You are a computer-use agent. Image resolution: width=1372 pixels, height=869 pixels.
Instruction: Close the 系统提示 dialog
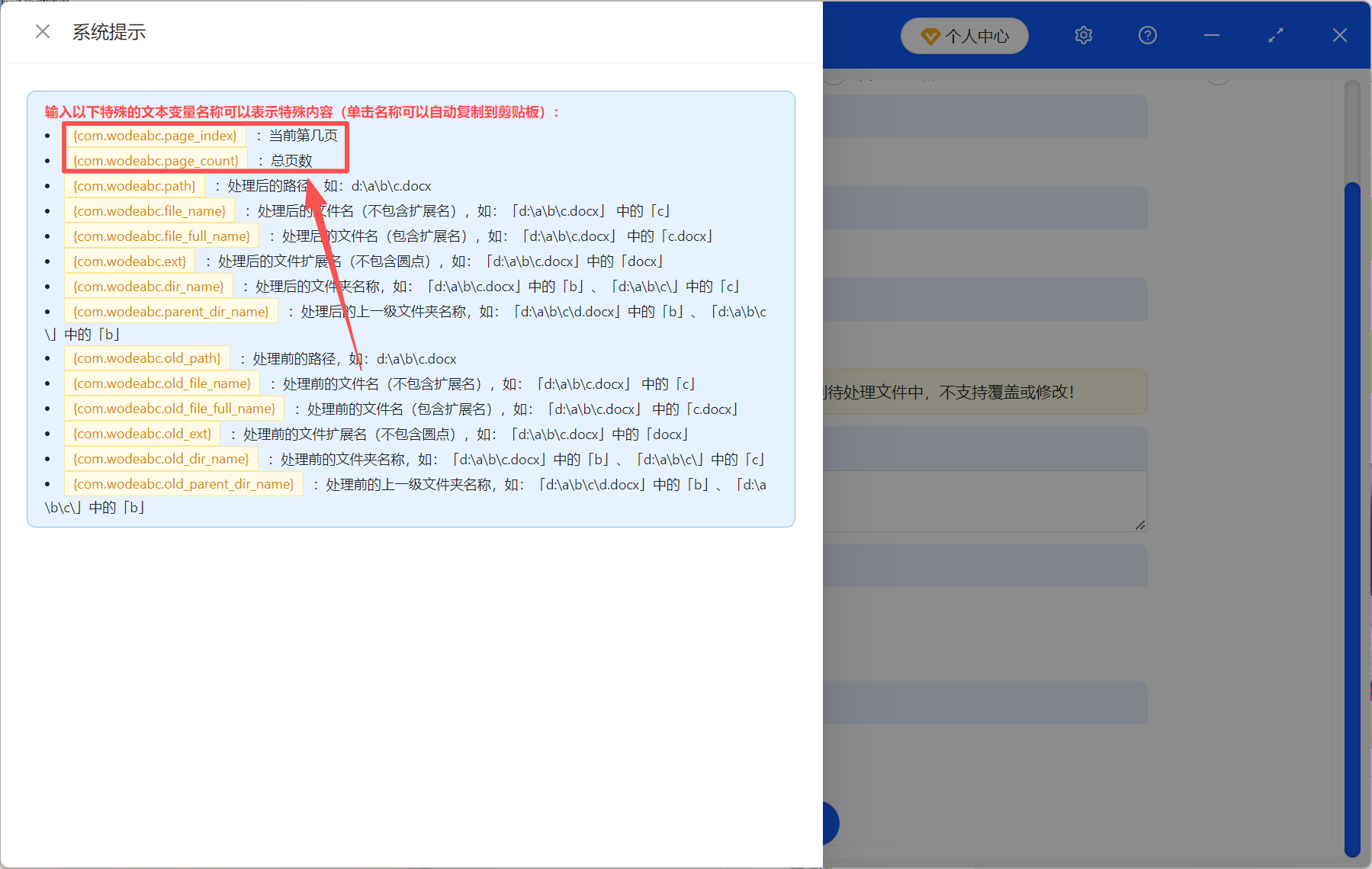point(42,30)
